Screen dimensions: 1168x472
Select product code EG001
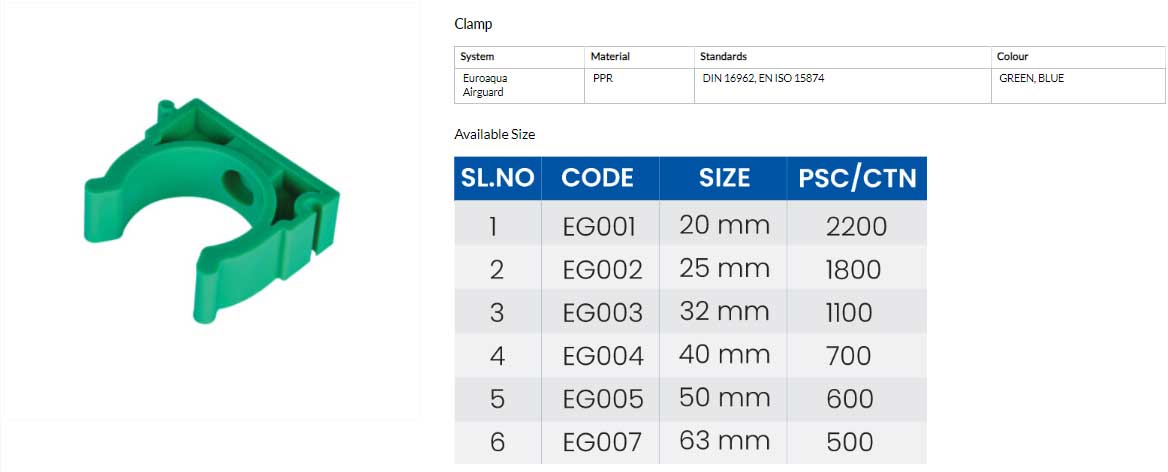pyautogui.click(x=600, y=226)
